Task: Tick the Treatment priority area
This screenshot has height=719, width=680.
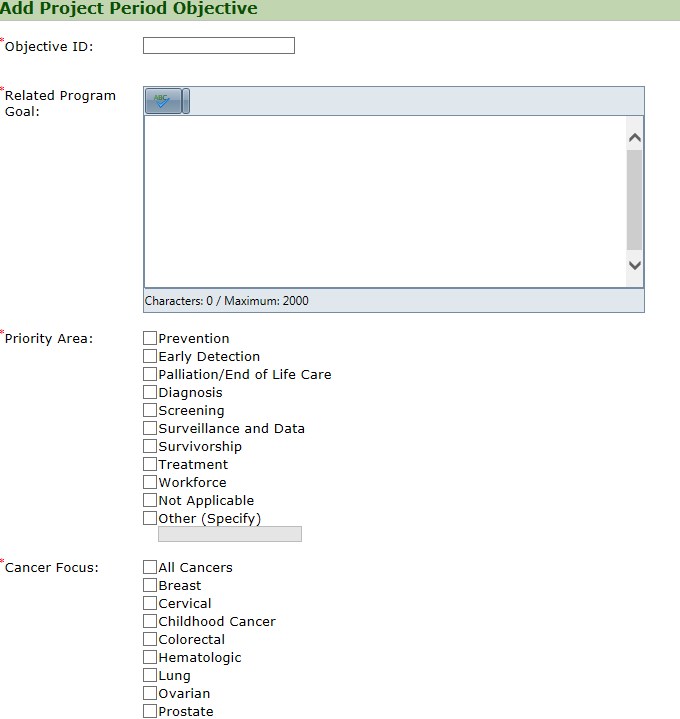Action: coord(150,464)
